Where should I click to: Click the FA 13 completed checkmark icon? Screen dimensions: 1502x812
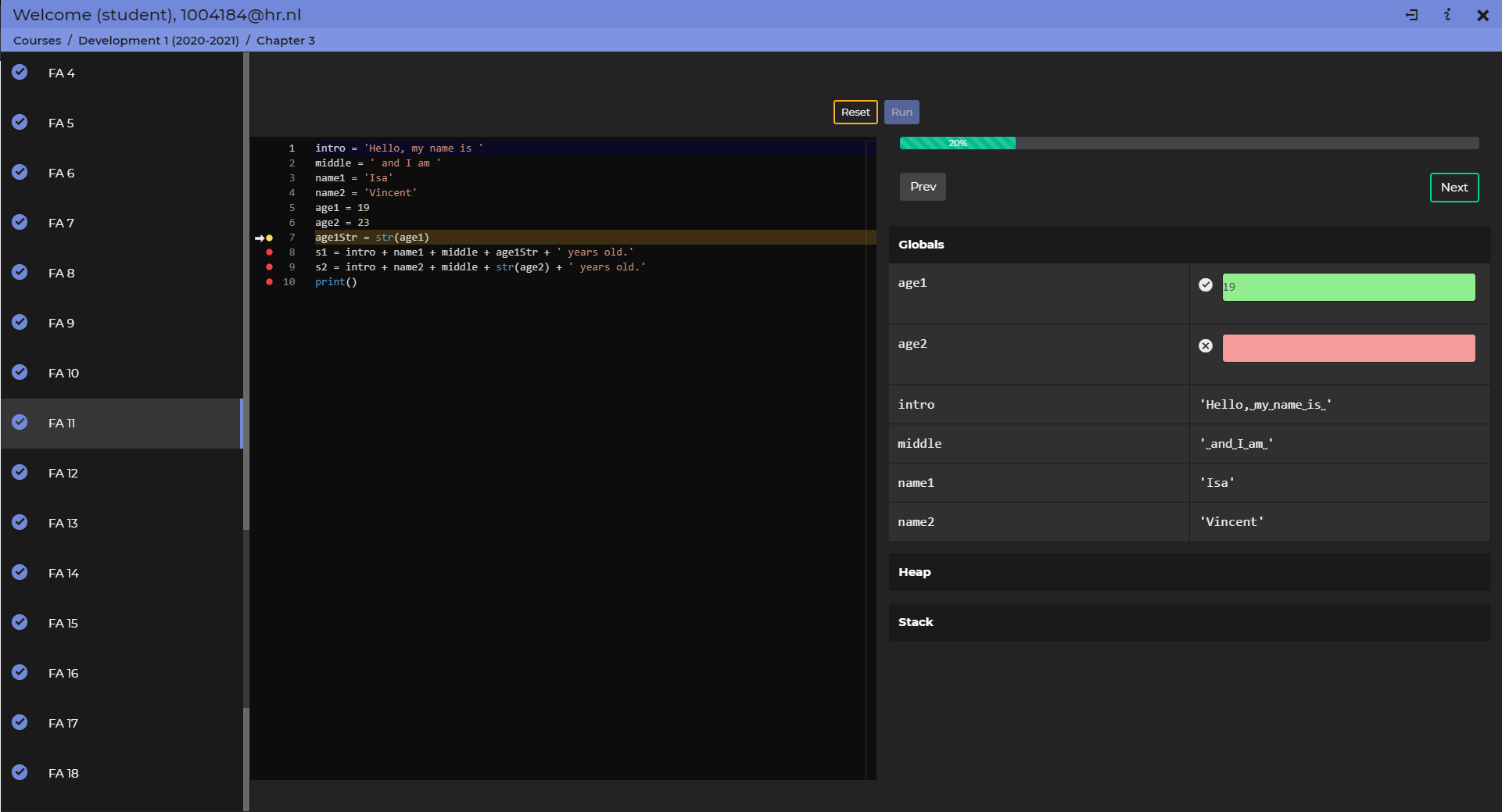pyautogui.click(x=20, y=522)
